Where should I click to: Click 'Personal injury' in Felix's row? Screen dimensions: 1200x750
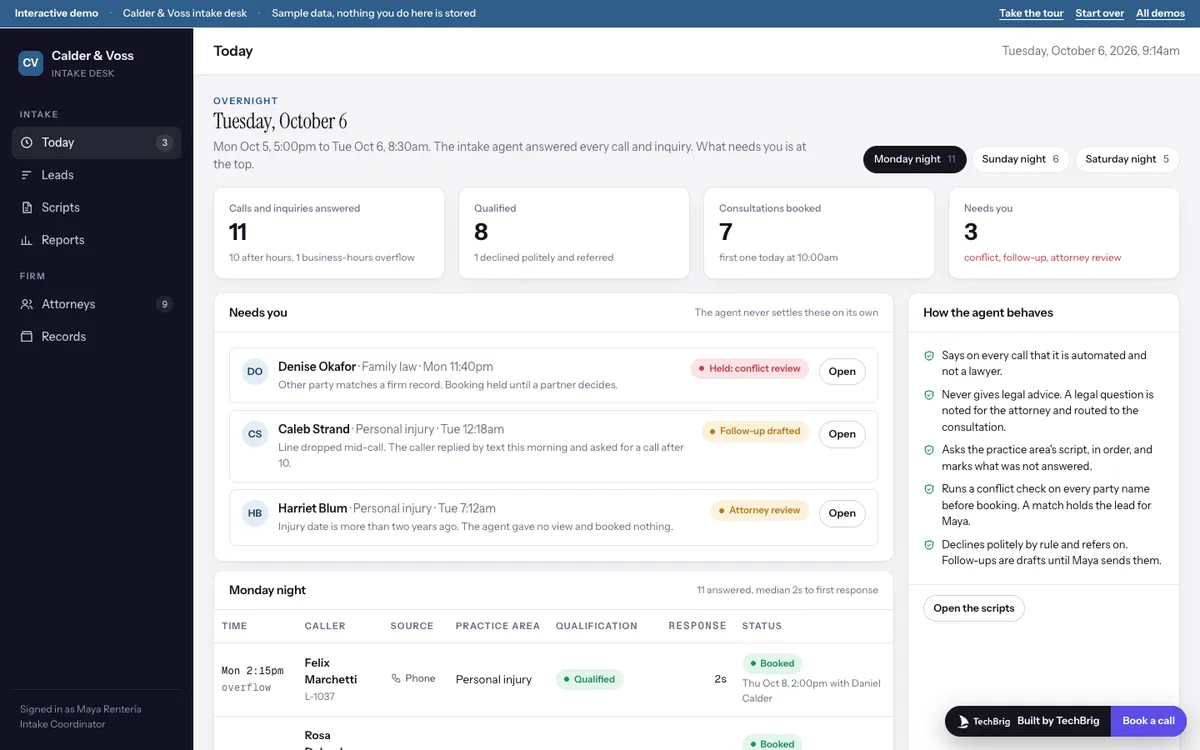(494, 679)
